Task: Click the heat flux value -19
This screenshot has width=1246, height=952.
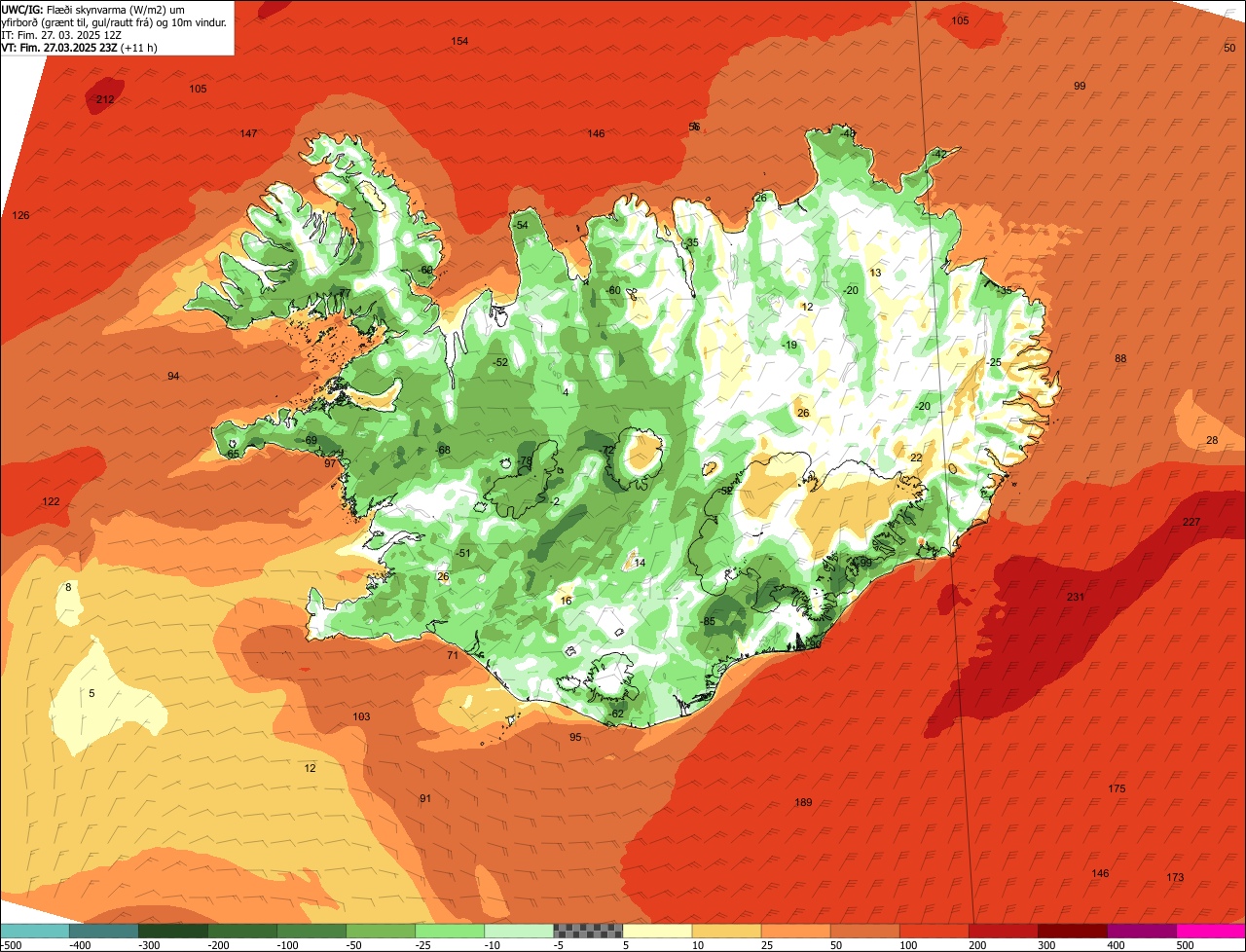Action: tap(789, 345)
